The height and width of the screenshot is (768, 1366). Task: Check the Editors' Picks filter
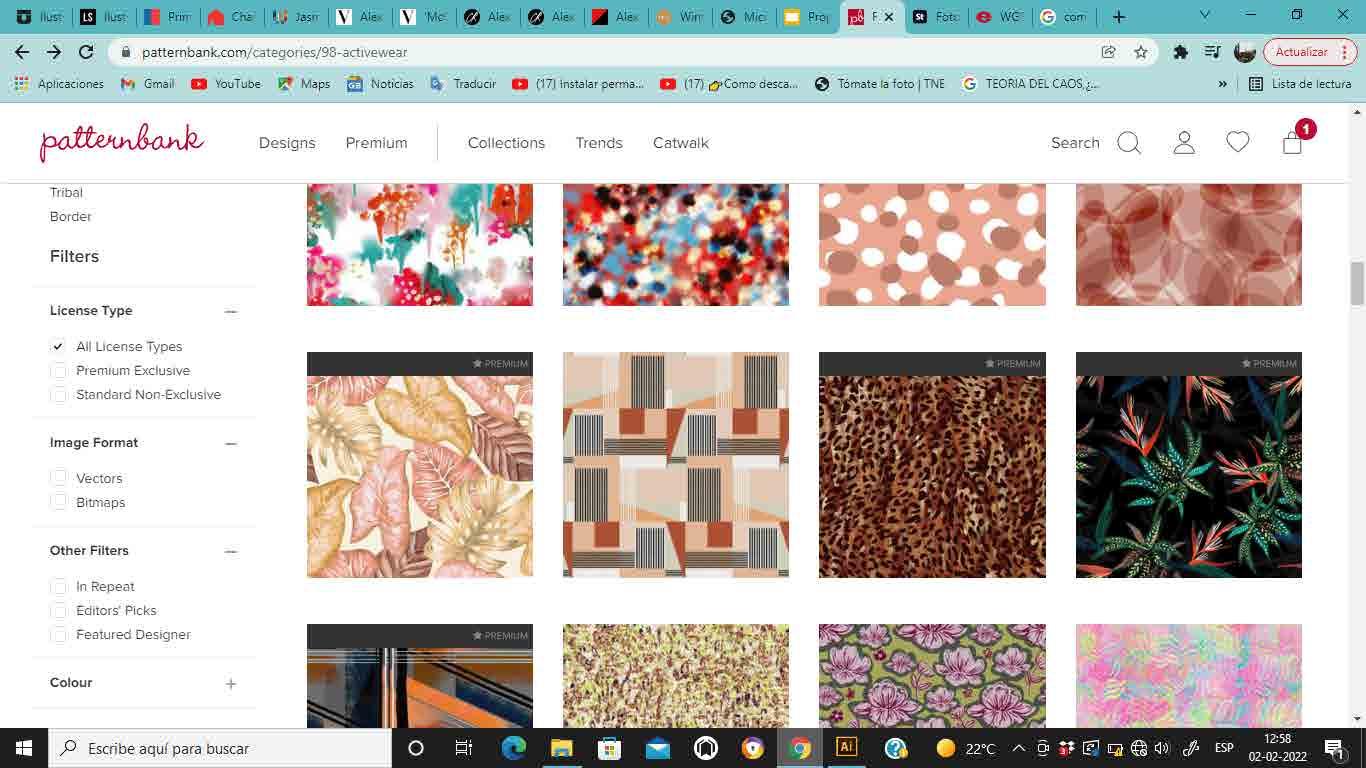(59, 610)
